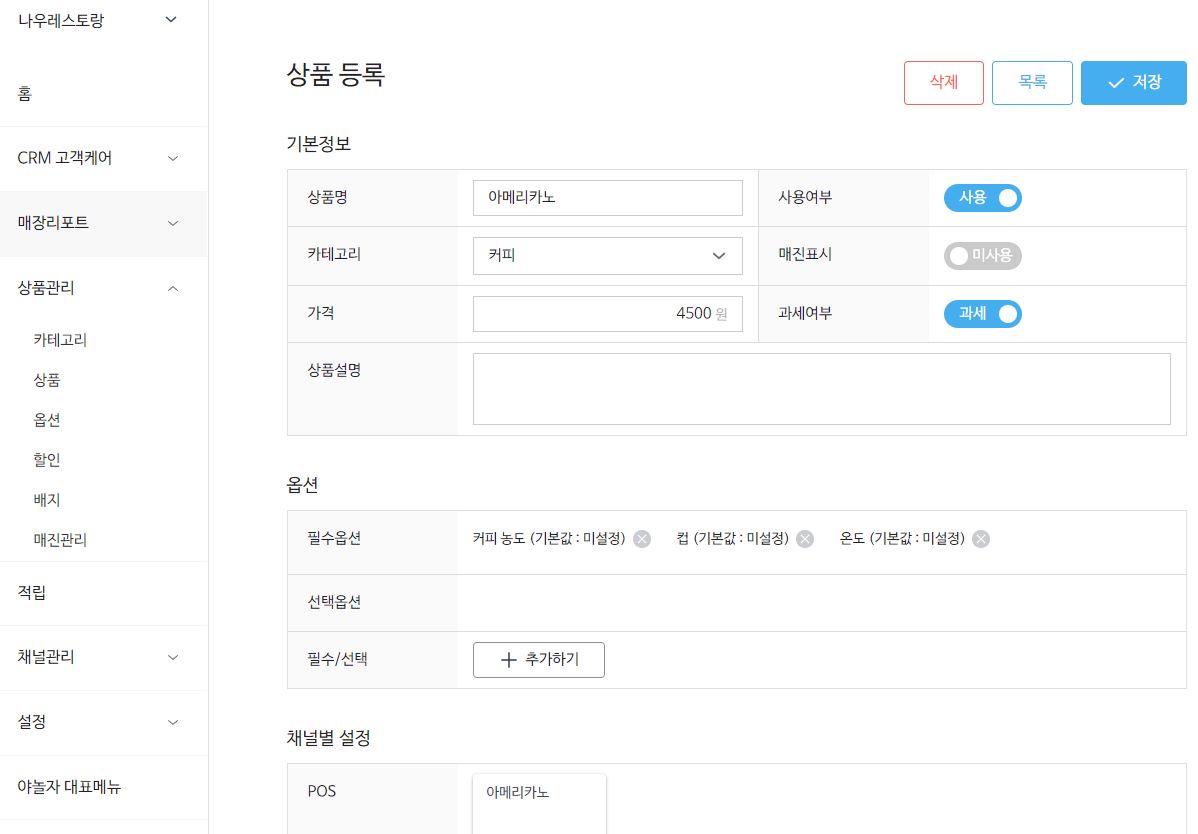Click the 목록 button
The image size is (1198, 834).
click(x=1032, y=82)
